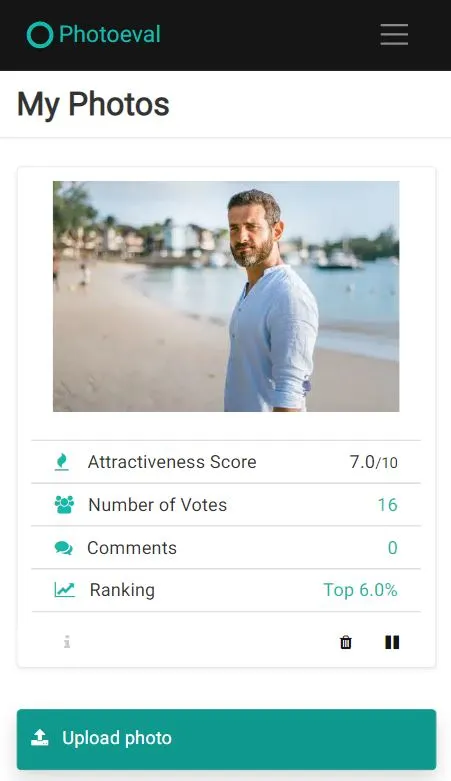This screenshot has width=451, height=781.
Task: Click the 16 votes count
Action: (387, 505)
